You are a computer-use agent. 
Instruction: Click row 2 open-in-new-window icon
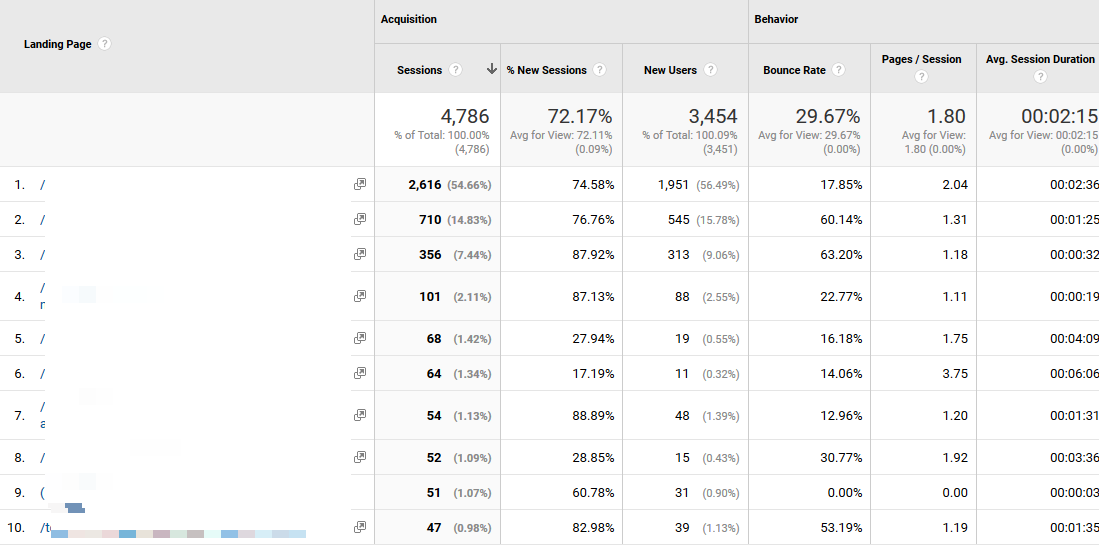(360, 220)
